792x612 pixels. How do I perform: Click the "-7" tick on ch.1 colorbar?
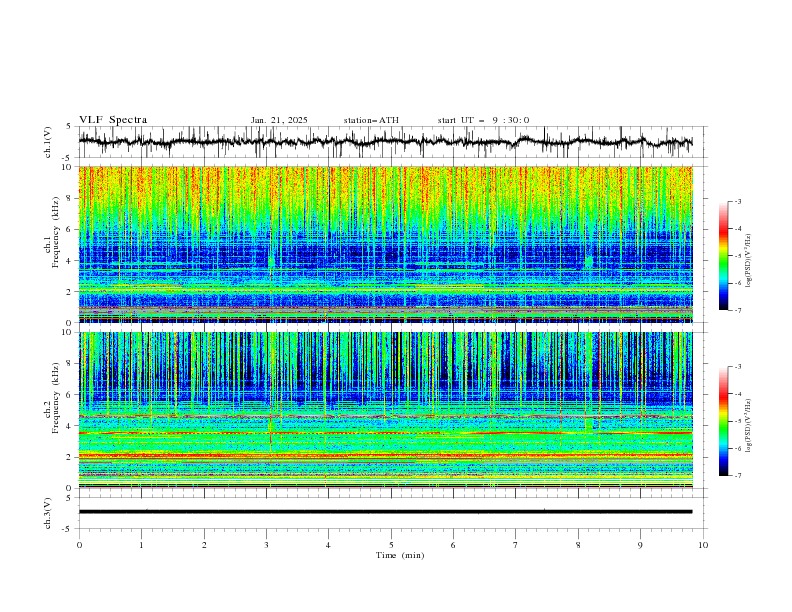(x=738, y=310)
